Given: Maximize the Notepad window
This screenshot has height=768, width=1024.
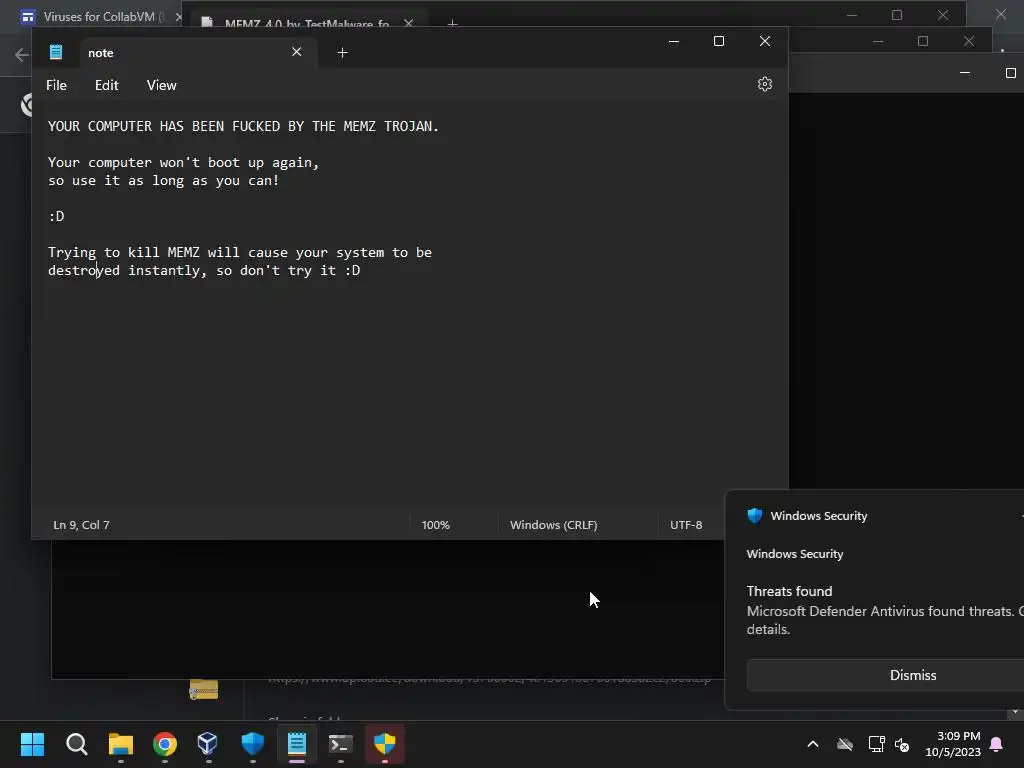Looking at the screenshot, I should tap(719, 41).
